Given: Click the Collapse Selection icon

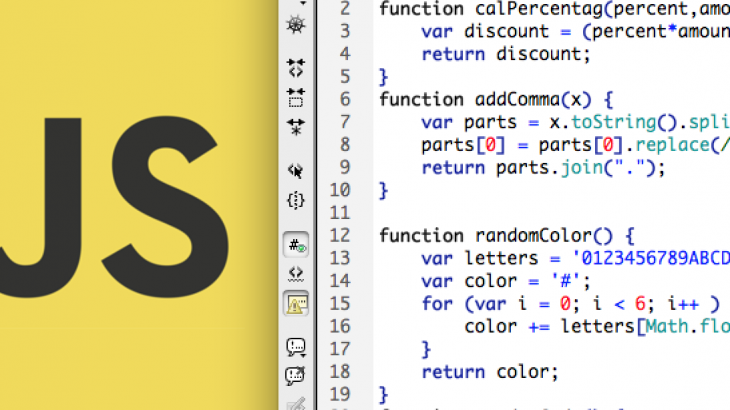Looking at the screenshot, I should tap(296, 98).
